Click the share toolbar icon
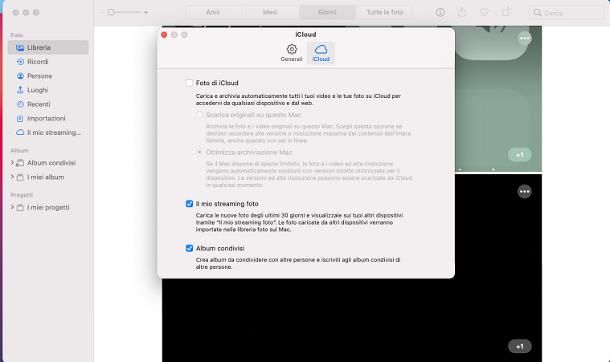This screenshot has width=610, height=362. point(462,12)
